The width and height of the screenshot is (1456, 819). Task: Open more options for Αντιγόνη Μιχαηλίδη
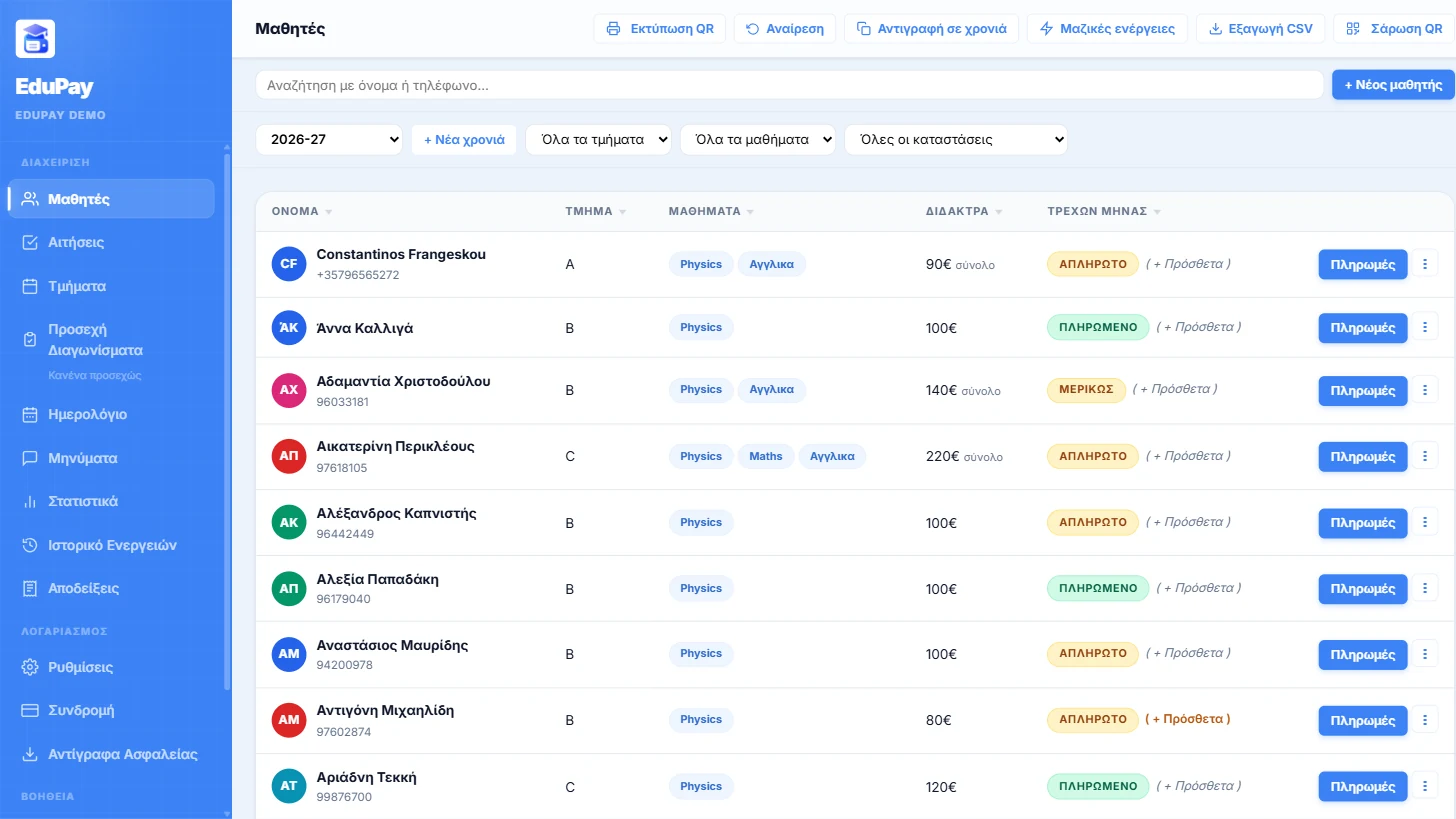click(x=1425, y=720)
